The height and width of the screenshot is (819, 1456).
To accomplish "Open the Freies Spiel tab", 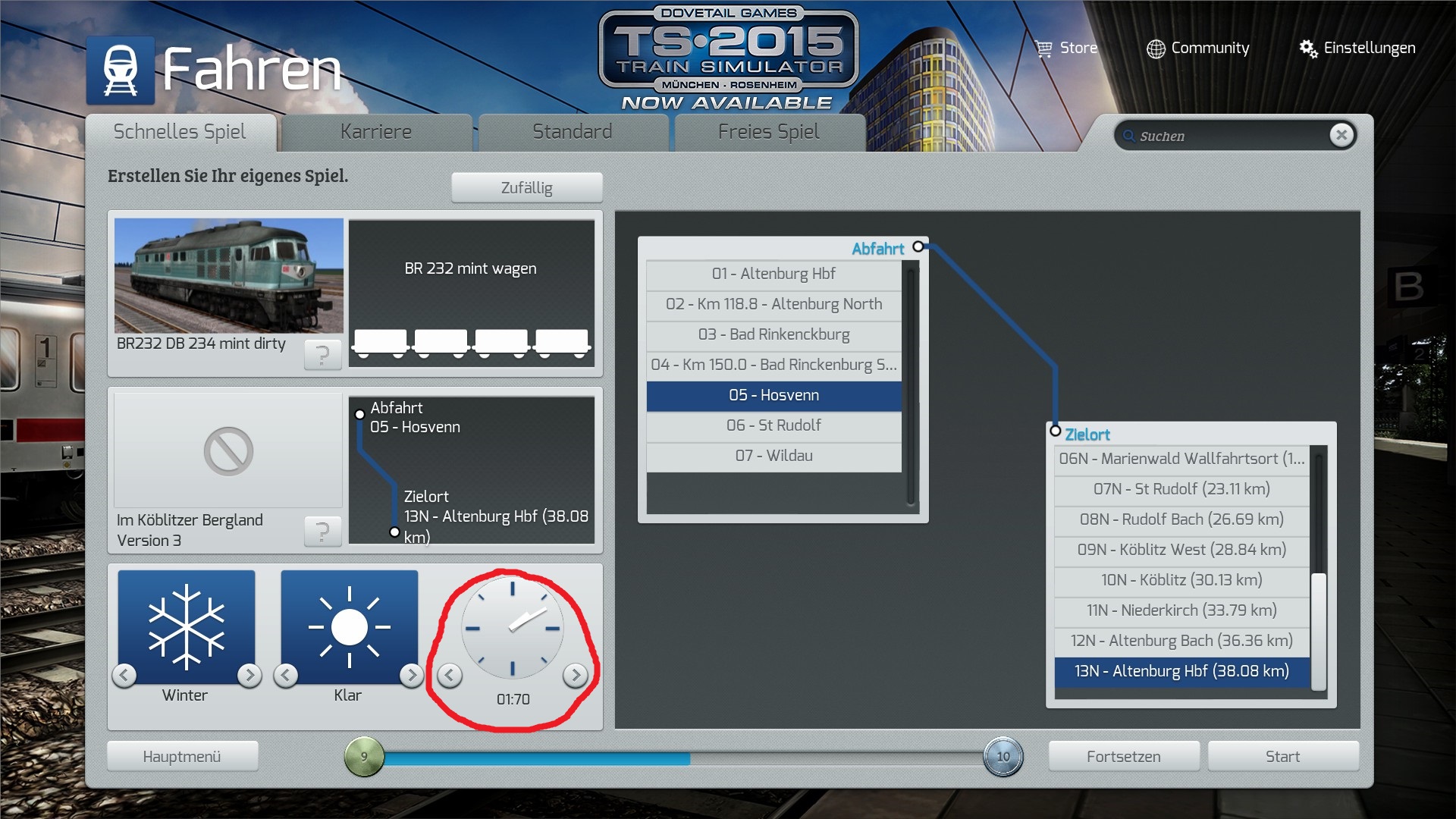I will 768,132.
